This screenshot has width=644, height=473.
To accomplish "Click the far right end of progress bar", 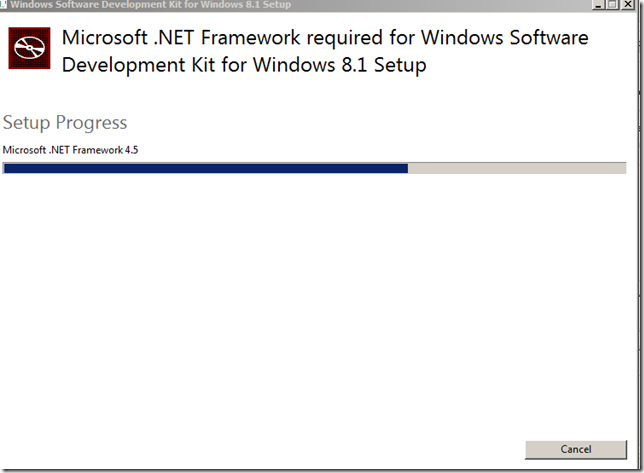I will click(623, 168).
